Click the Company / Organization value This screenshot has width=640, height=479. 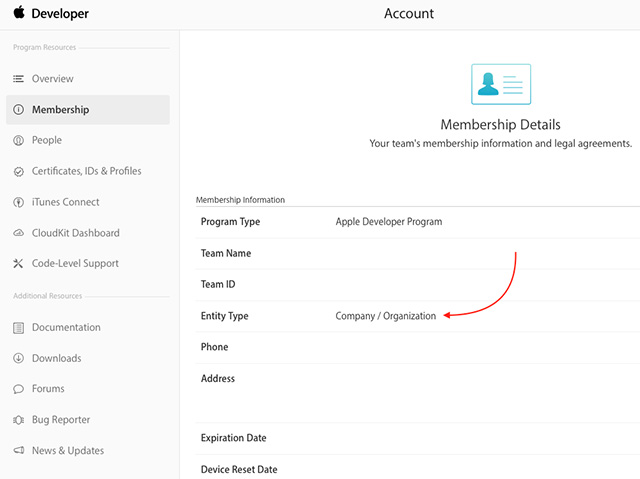click(x=386, y=316)
